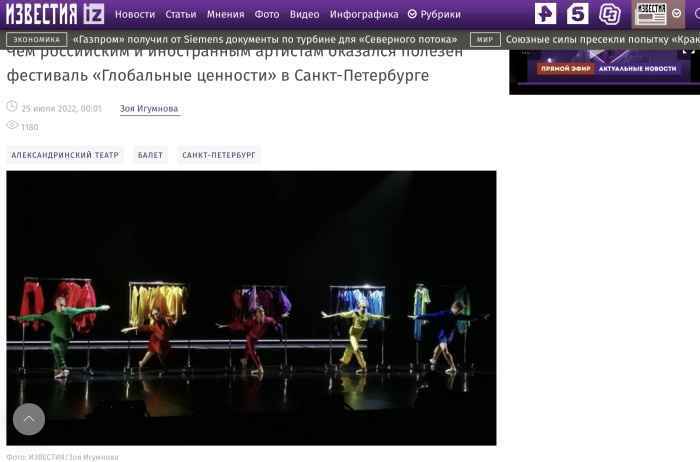This screenshot has width=700, height=462.
Task: Open the 78 channel icon
Action: tap(609, 14)
